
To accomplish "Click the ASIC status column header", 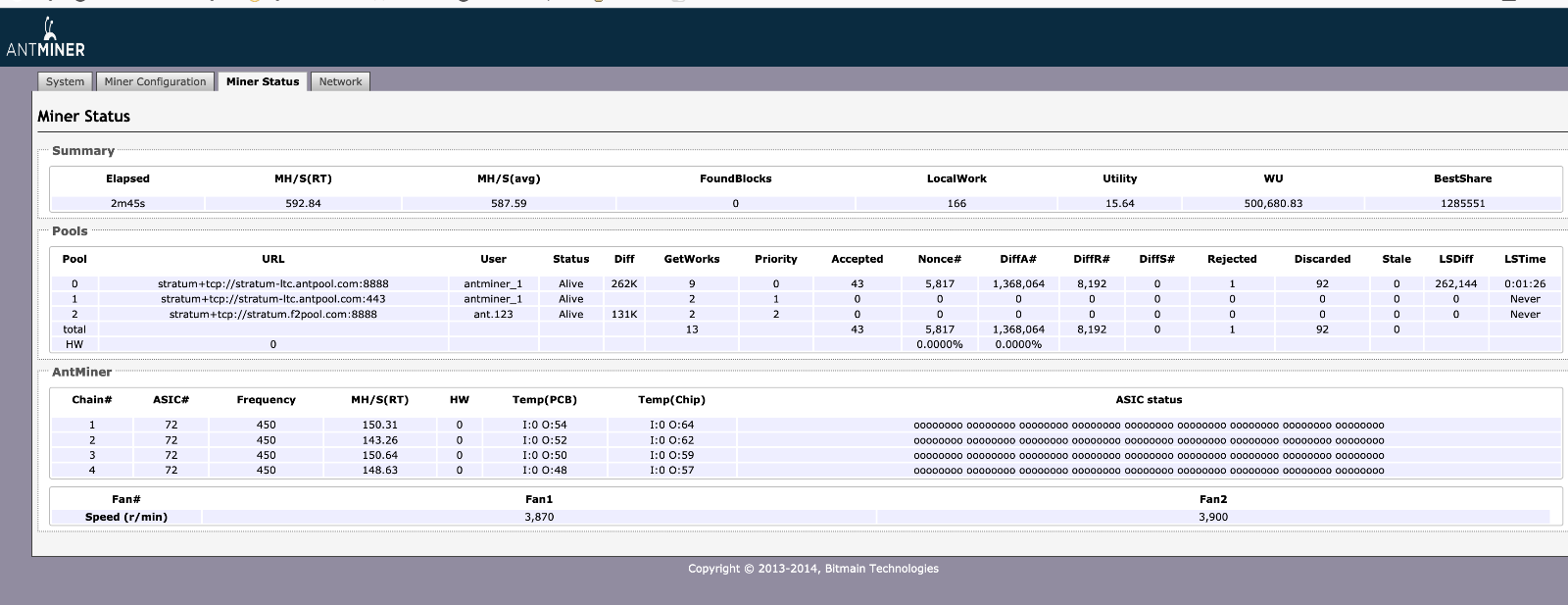I will point(1149,400).
